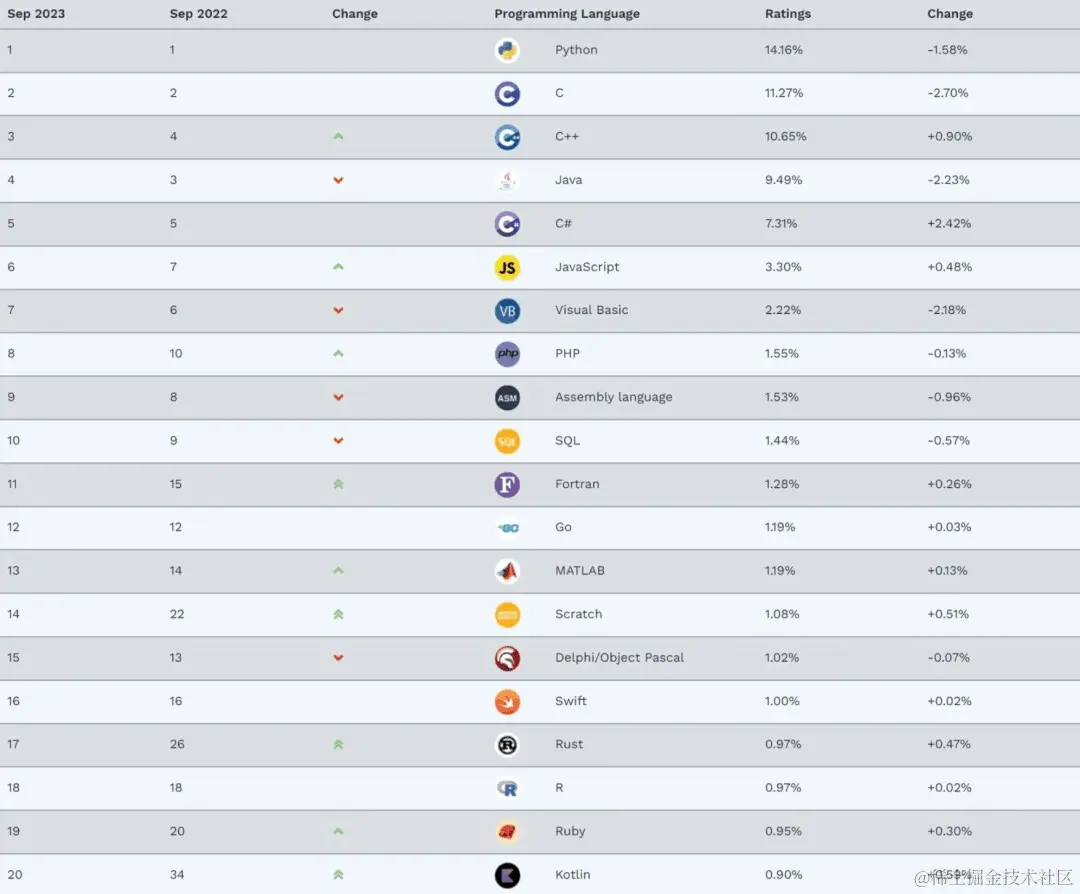Select the Go language name text

(x=563, y=527)
